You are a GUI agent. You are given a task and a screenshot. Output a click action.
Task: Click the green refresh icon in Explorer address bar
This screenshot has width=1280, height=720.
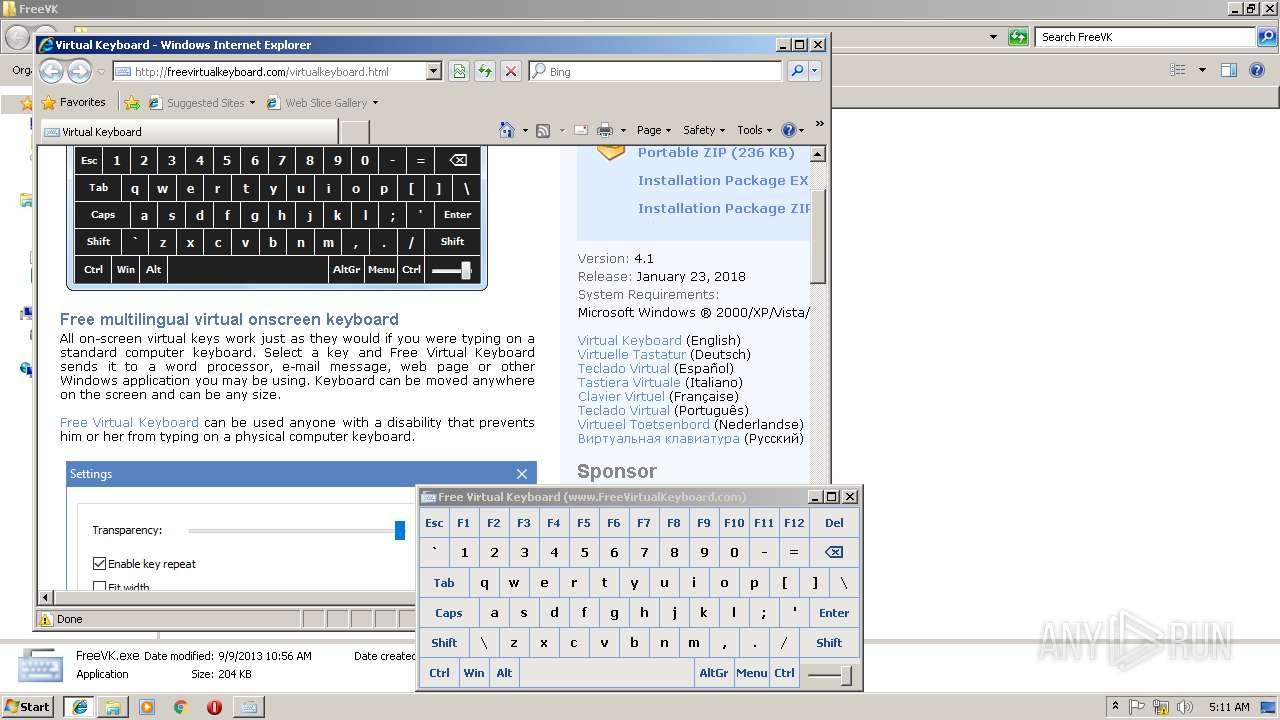tap(1018, 37)
